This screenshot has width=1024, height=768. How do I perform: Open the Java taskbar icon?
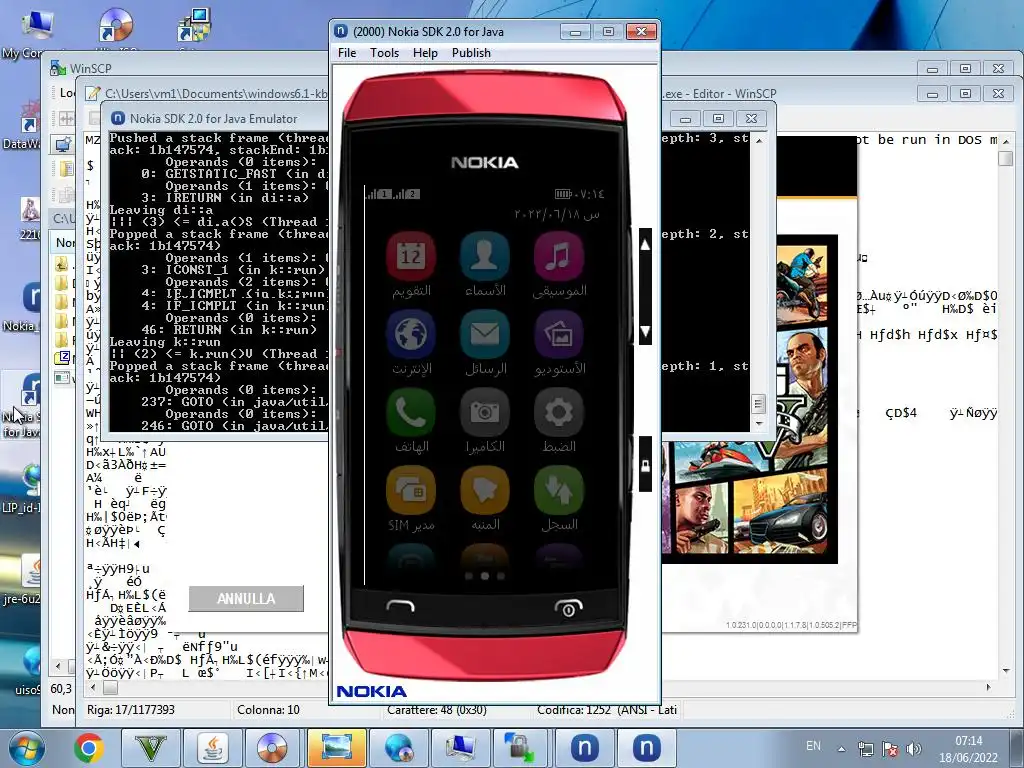(213, 748)
